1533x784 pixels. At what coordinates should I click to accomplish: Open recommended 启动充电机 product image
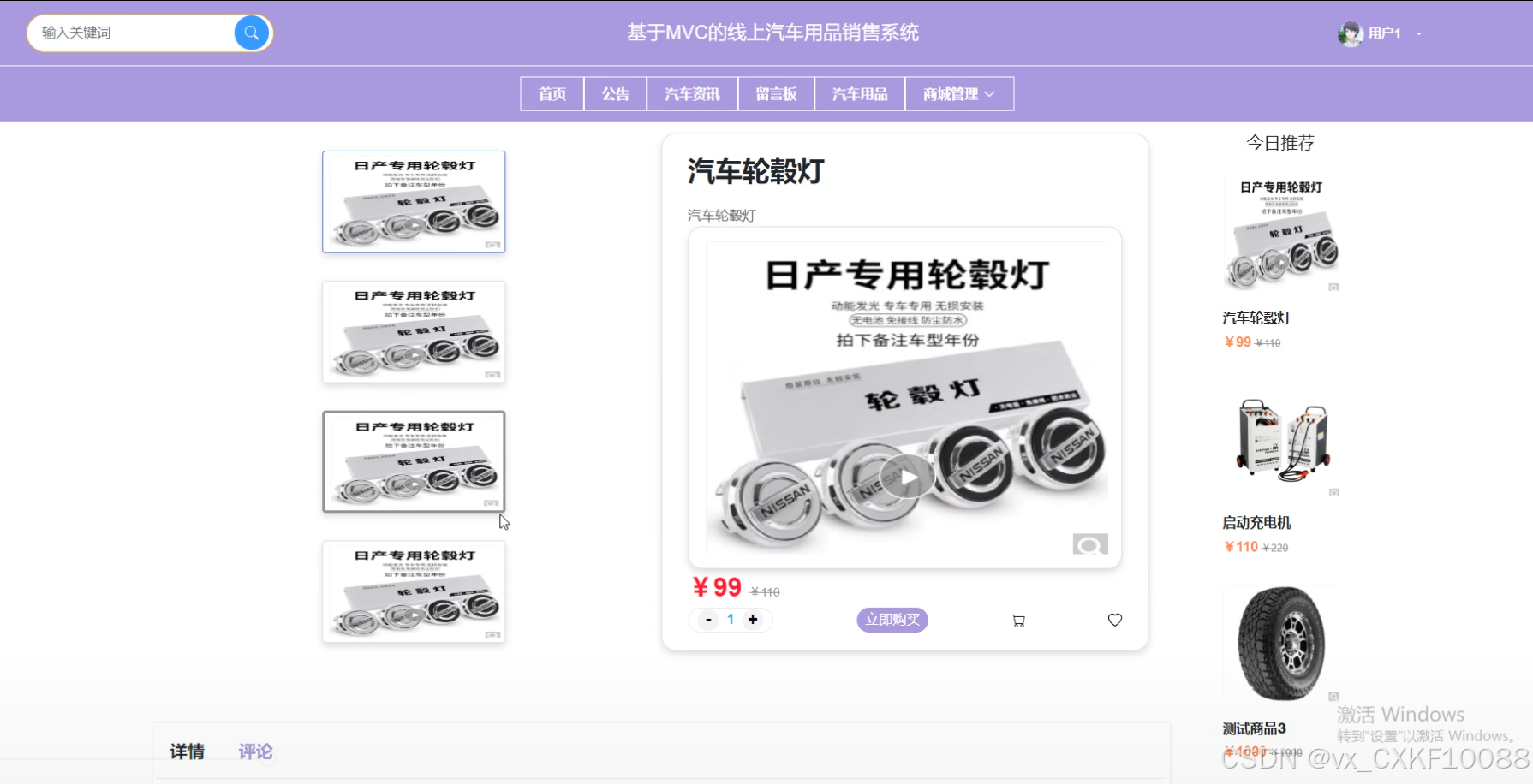(x=1281, y=440)
